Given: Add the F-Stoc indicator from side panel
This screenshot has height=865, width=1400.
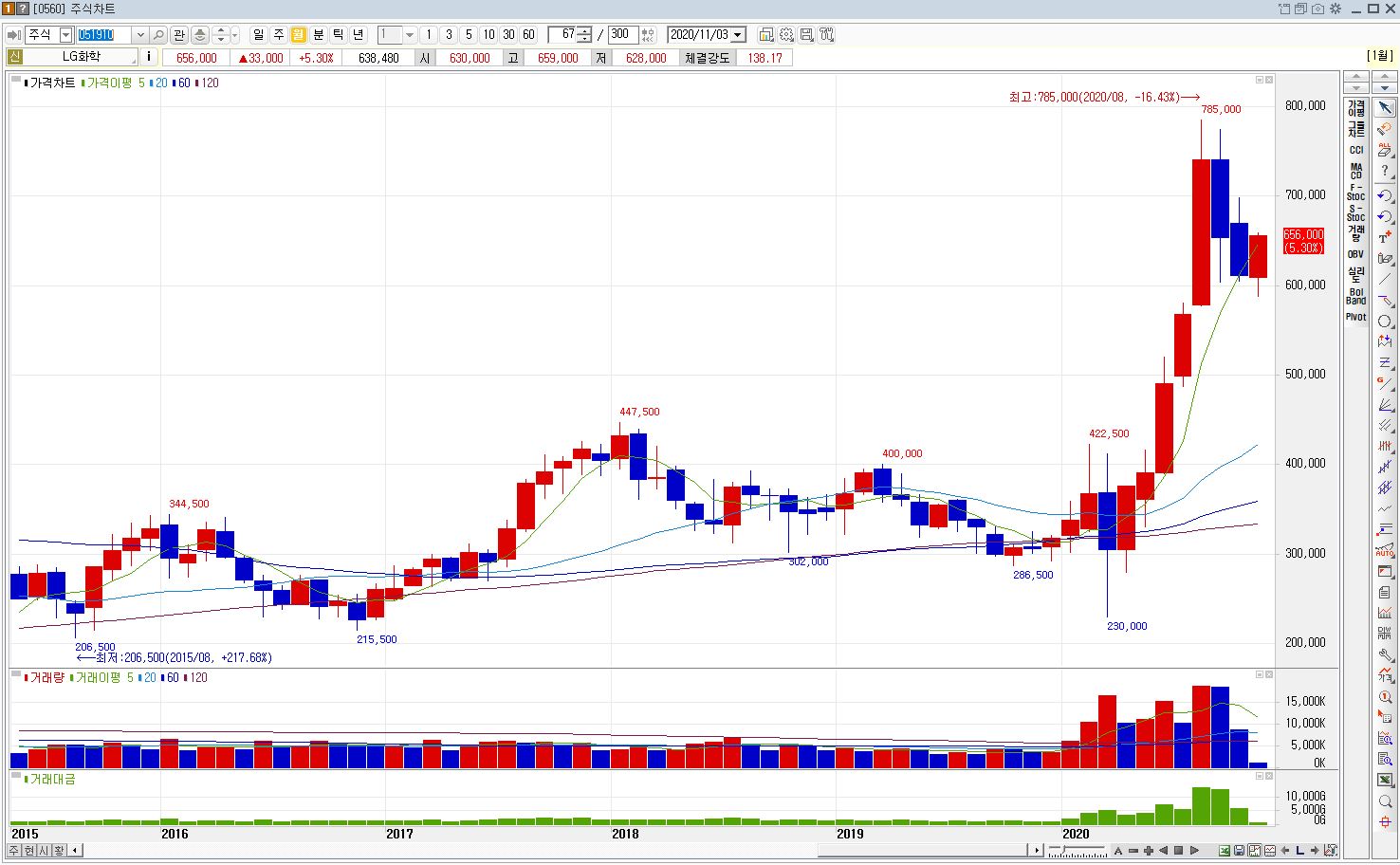Looking at the screenshot, I should pos(1356,192).
